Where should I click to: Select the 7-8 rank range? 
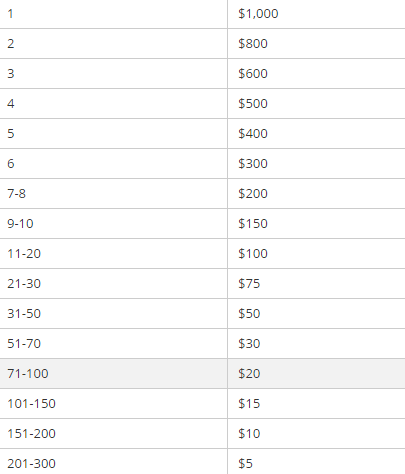click(x=16, y=194)
